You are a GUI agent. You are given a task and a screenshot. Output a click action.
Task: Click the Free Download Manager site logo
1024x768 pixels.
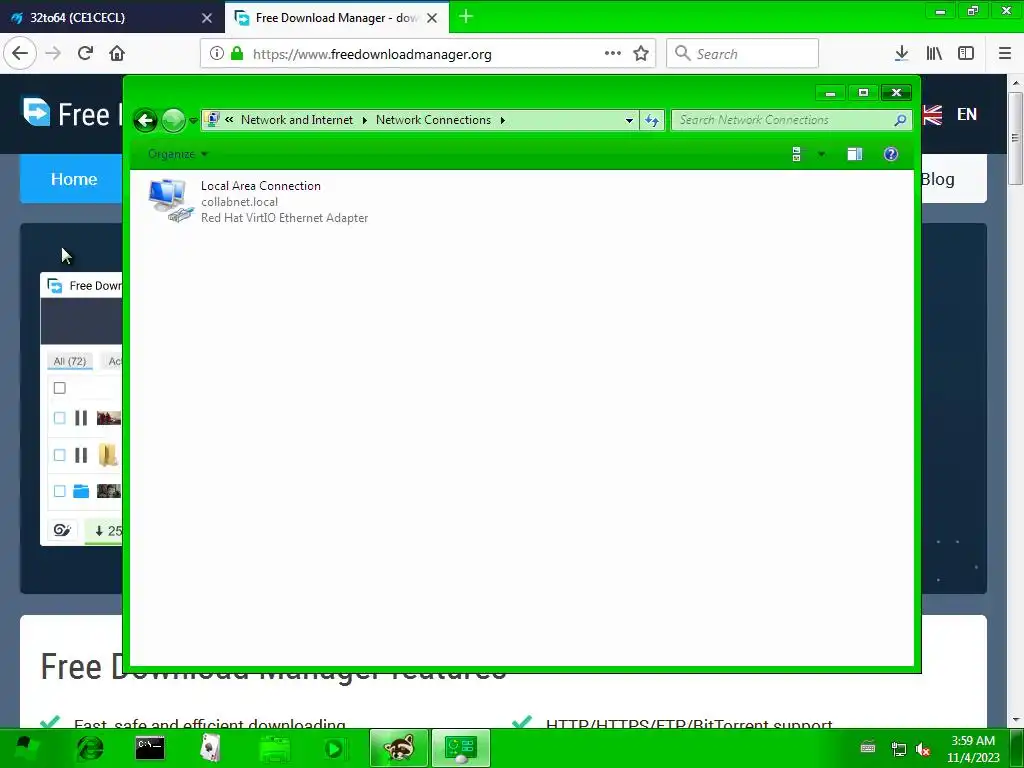tap(37, 112)
